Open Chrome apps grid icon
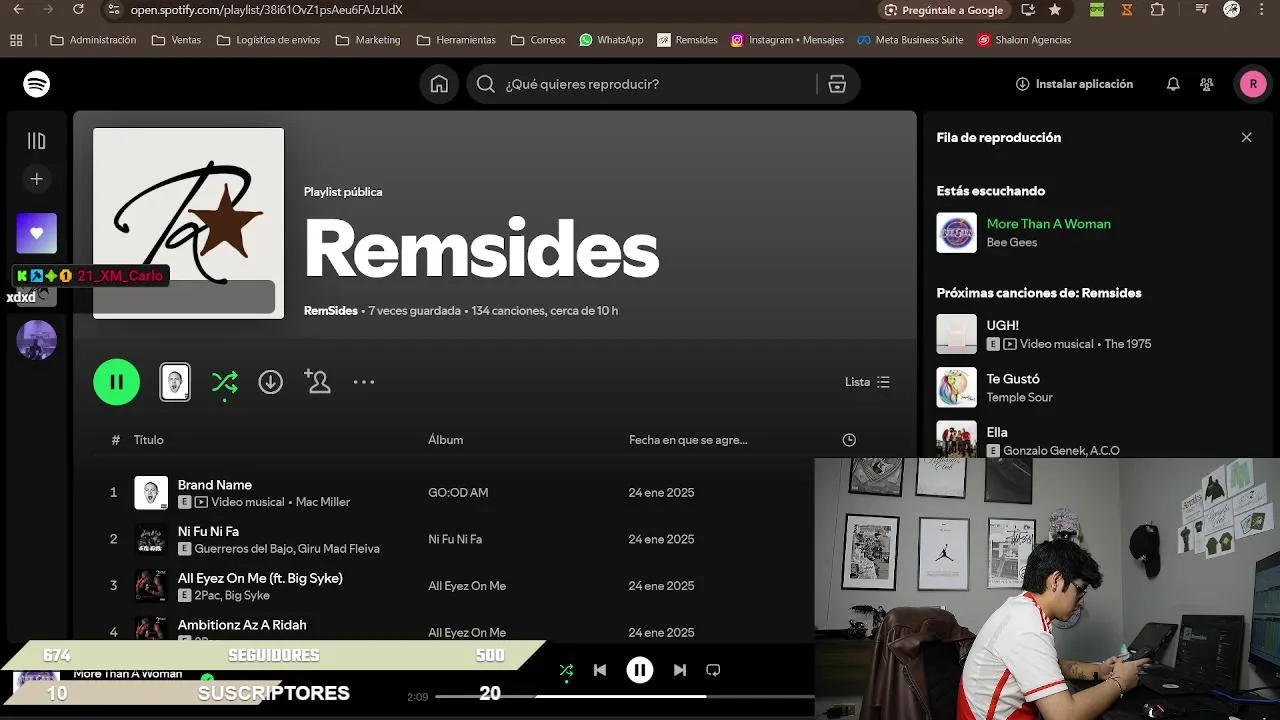Screen dimensions: 1280x720 click(16, 40)
